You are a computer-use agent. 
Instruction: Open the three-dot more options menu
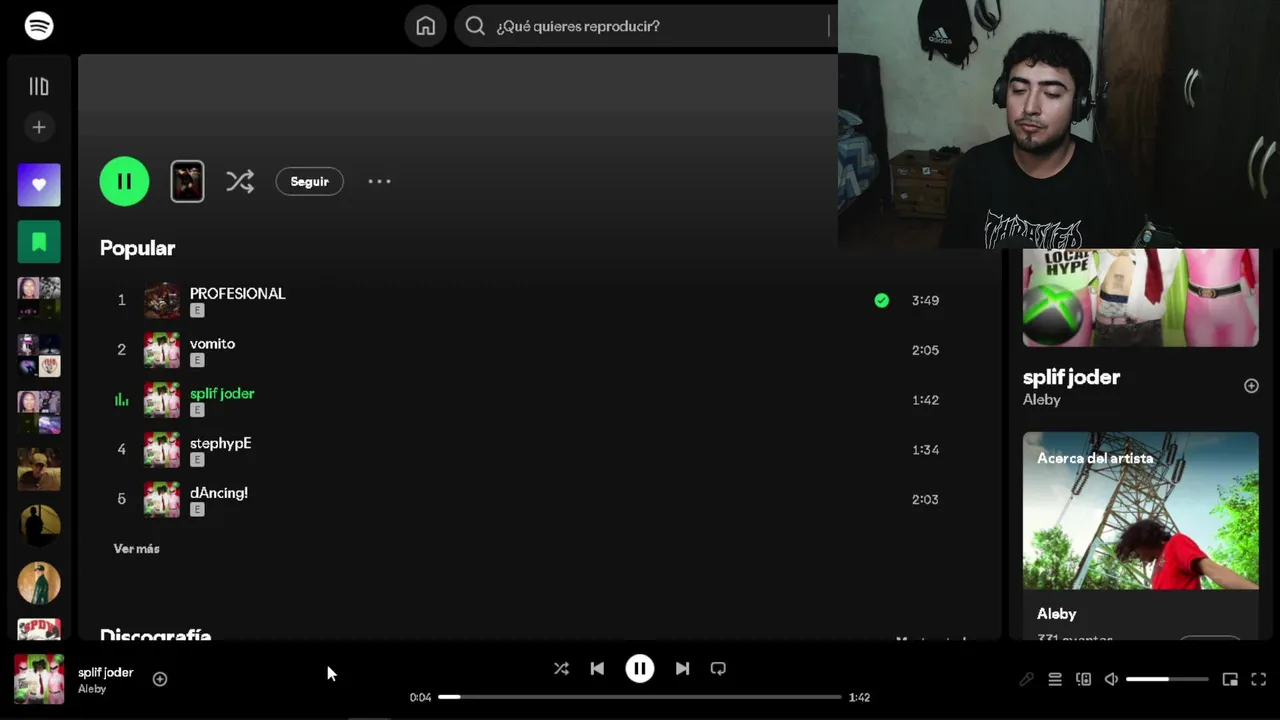coord(379,181)
